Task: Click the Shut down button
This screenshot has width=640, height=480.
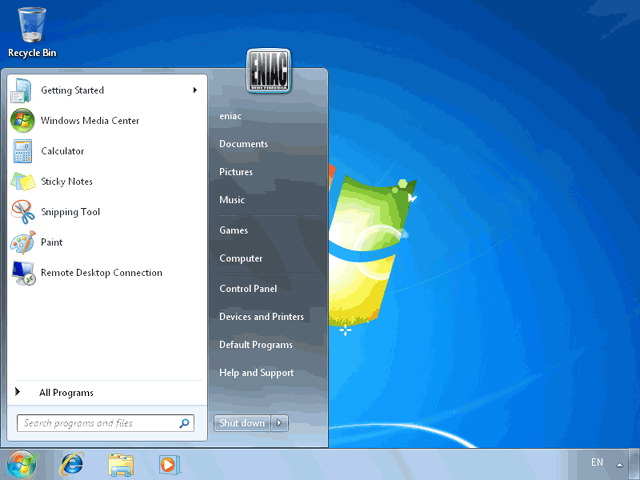Action: (x=242, y=423)
